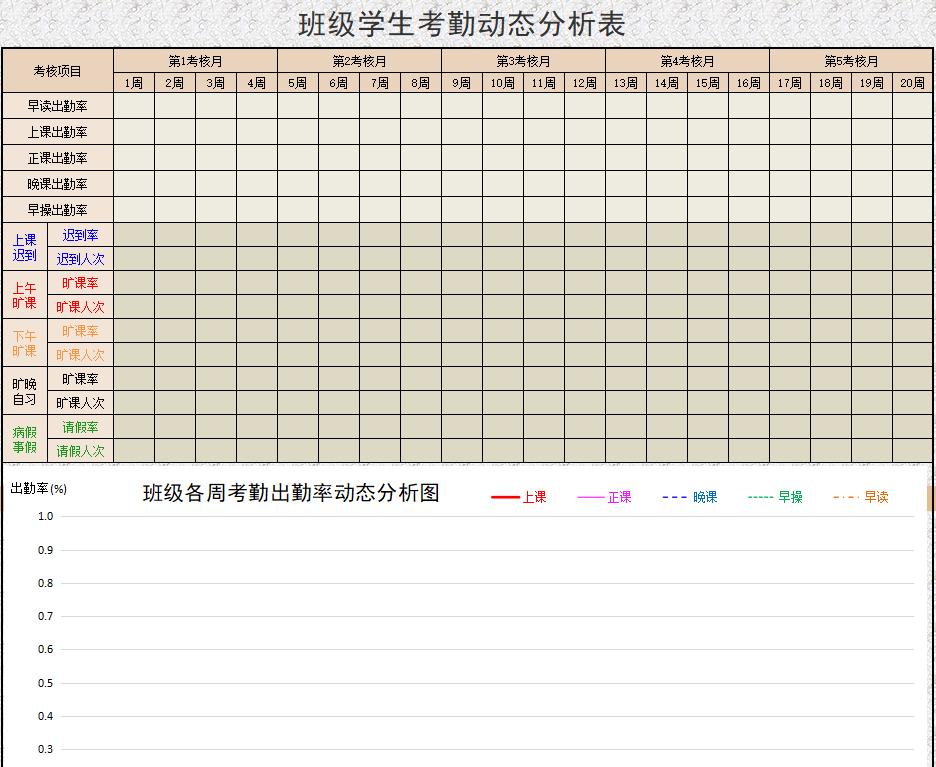Expand the 第3考核月 column group
This screenshot has height=767, width=936.
521,60
